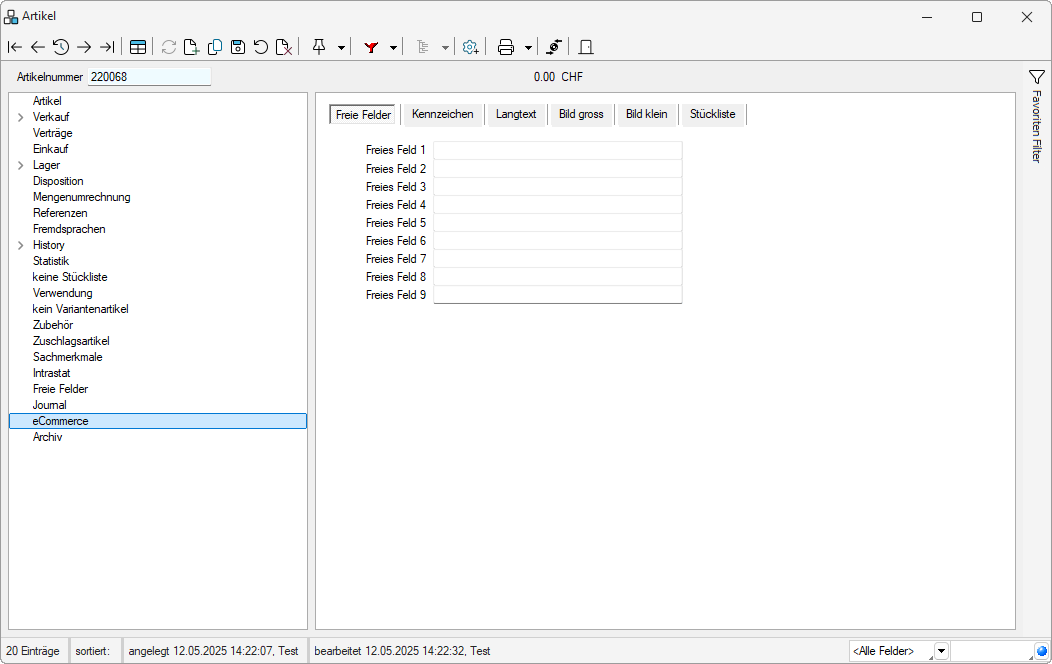Select Mengenumrechnung in the tree
This screenshot has height=664, width=1052.
(82, 197)
